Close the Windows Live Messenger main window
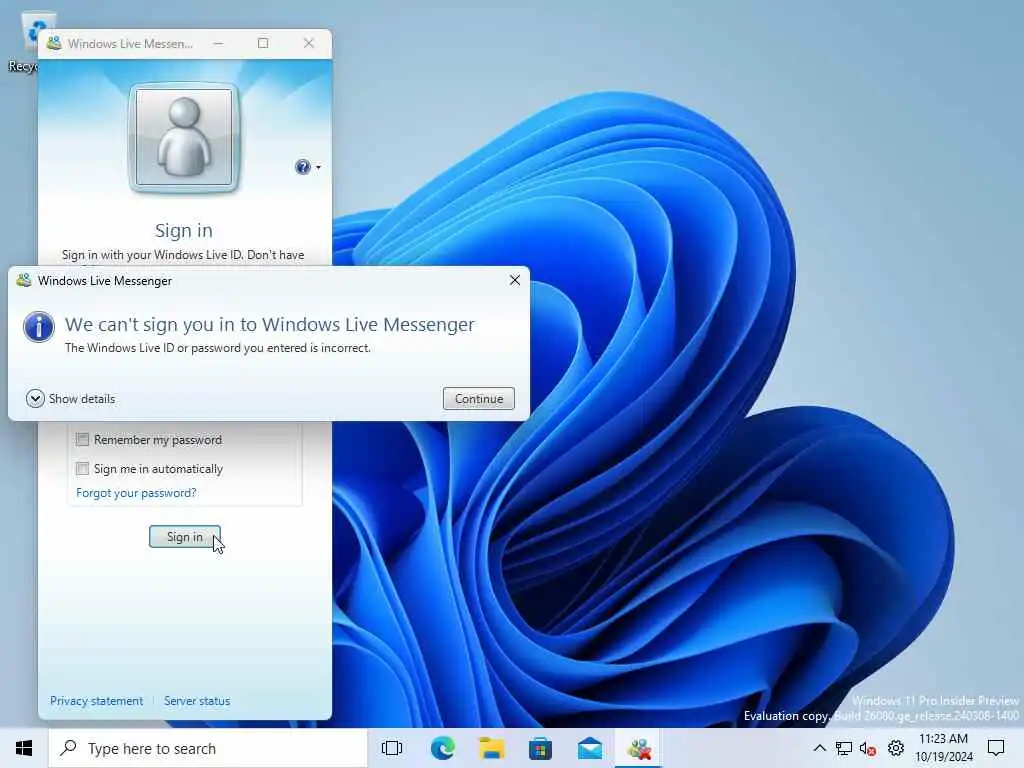The image size is (1024, 768). (x=309, y=43)
